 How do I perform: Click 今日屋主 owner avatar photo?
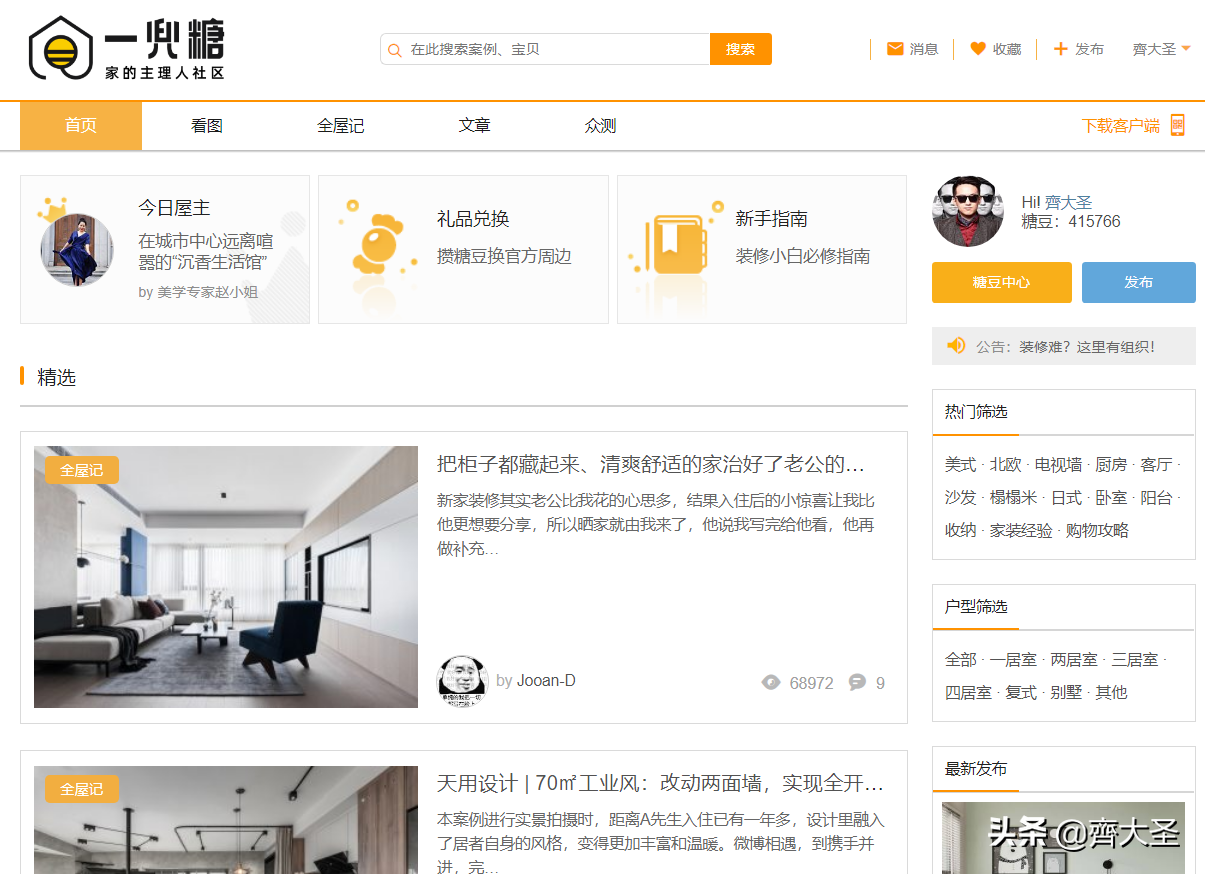pyautogui.click(x=77, y=248)
